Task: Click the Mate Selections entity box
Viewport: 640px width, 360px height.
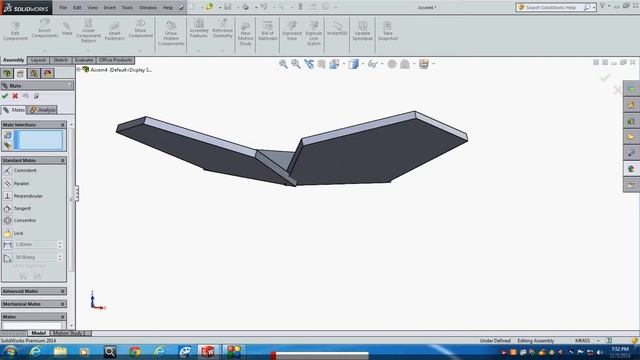Action: [x=38, y=140]
